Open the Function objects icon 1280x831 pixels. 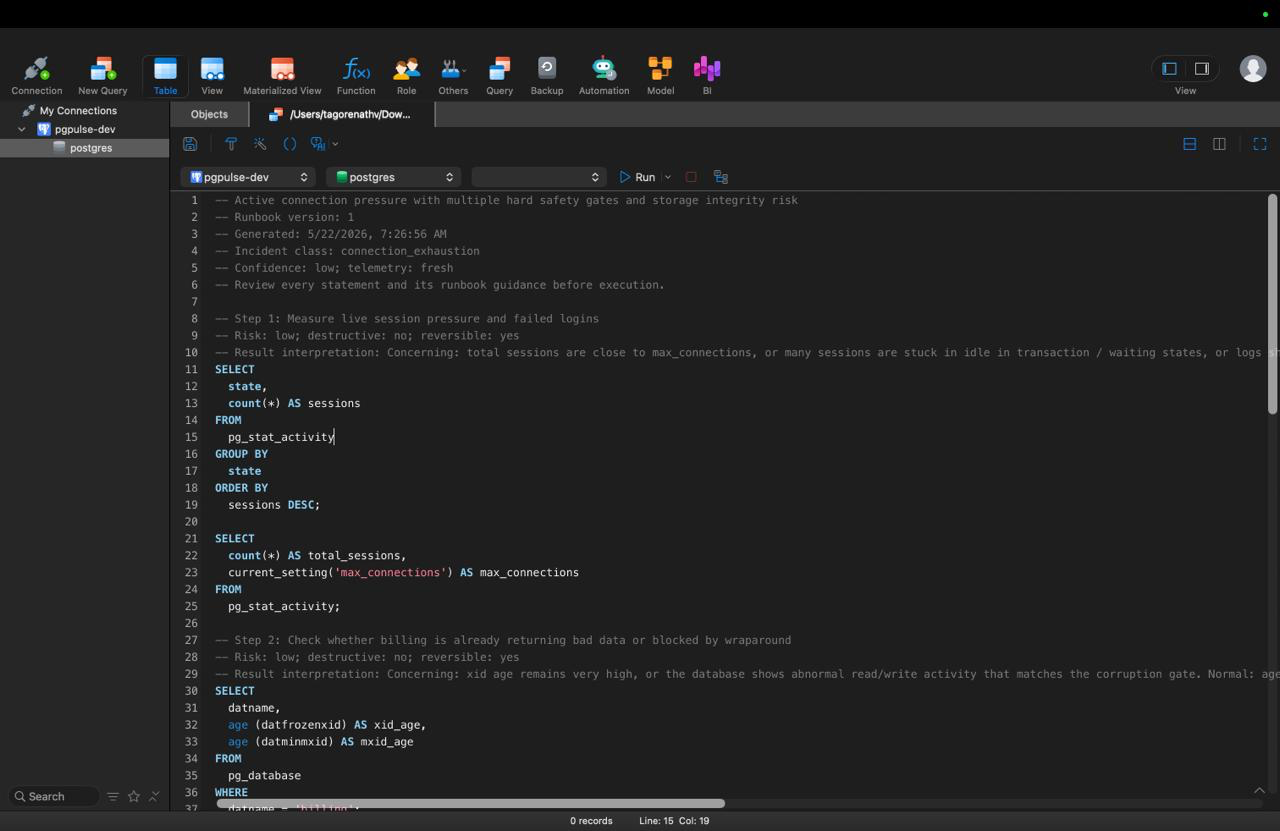(356, 76)
